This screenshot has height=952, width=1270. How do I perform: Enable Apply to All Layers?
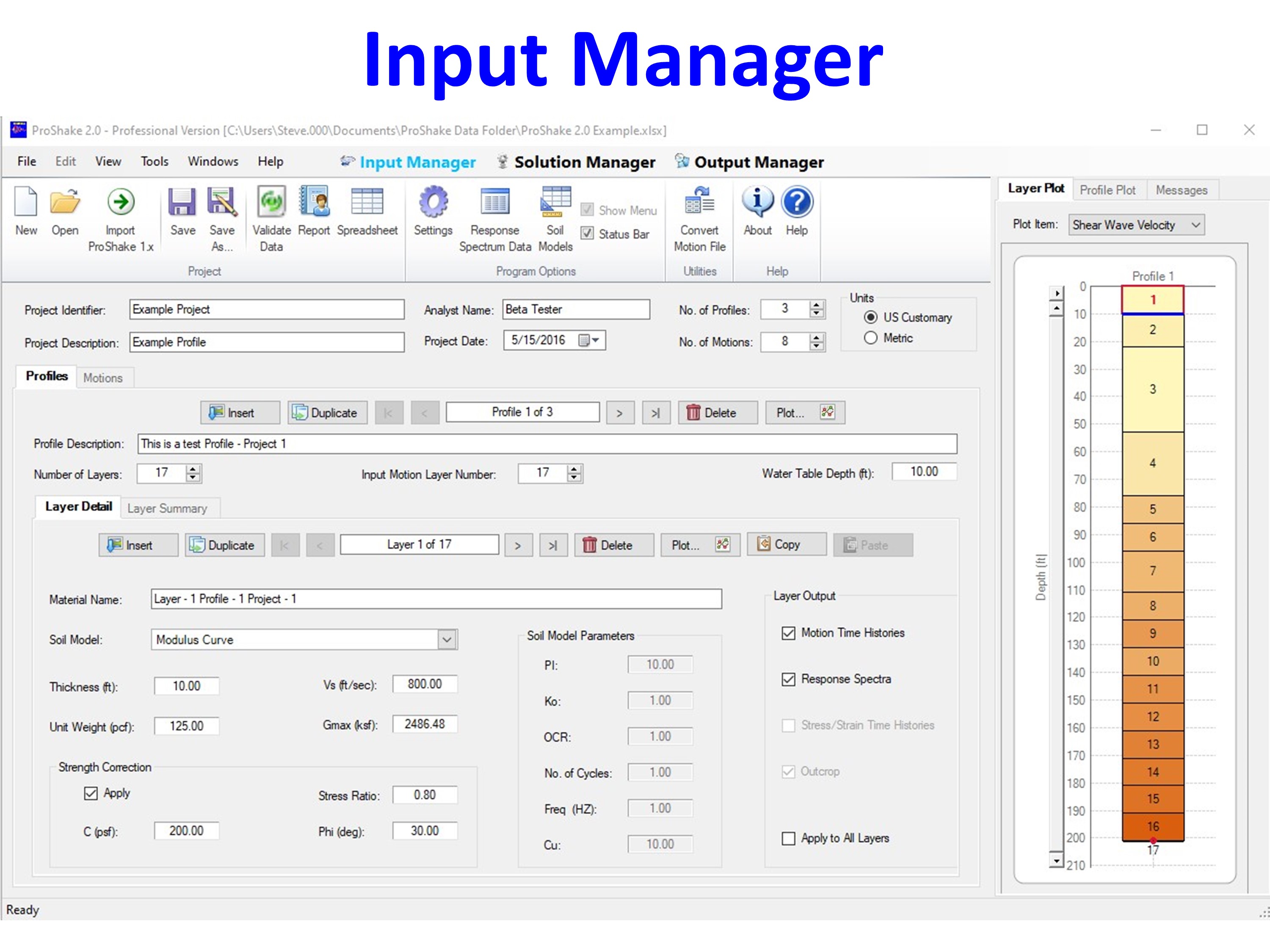tap(788, 838)
